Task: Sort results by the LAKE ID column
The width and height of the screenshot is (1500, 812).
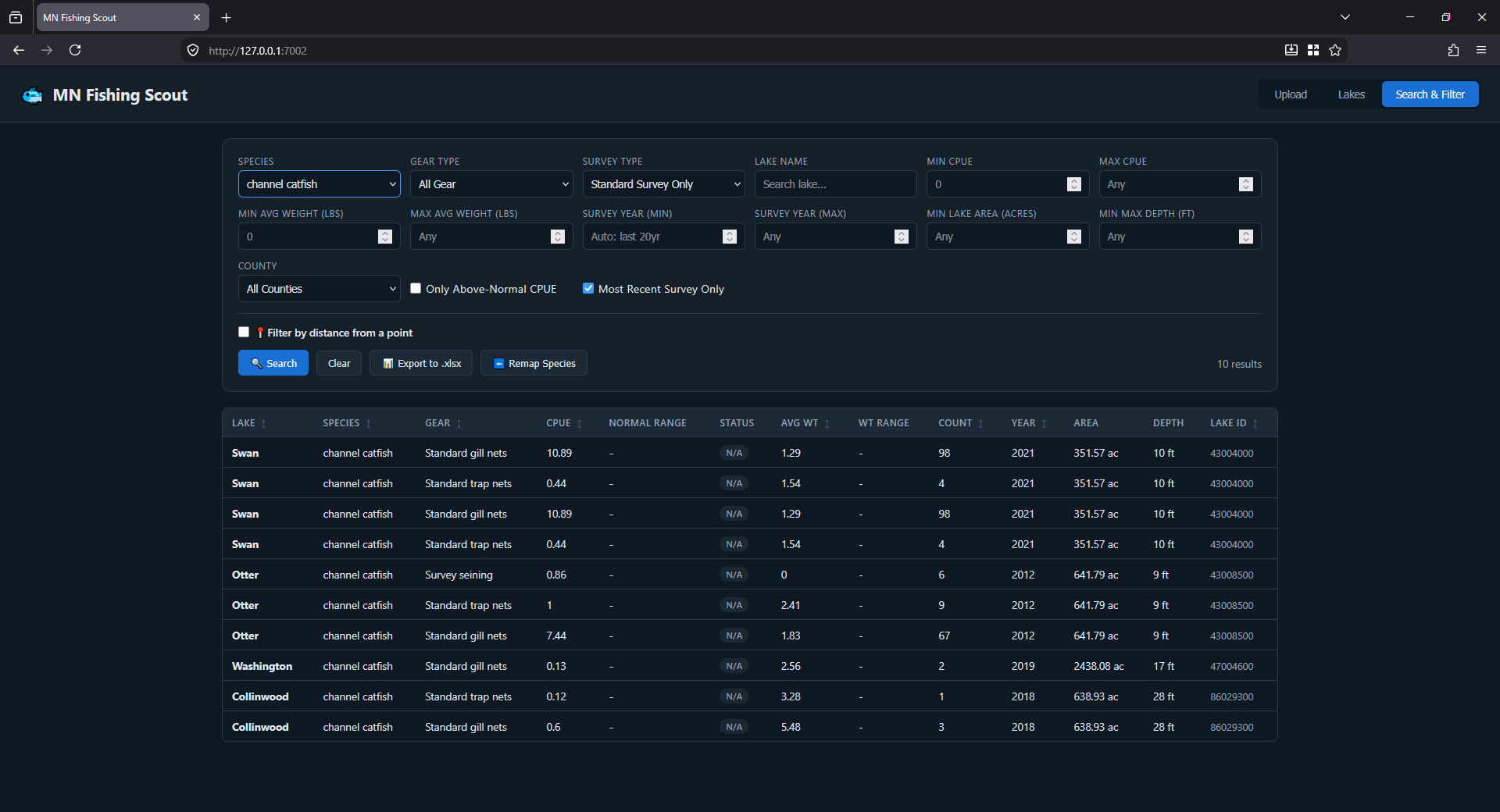Action: (1234, 423)
